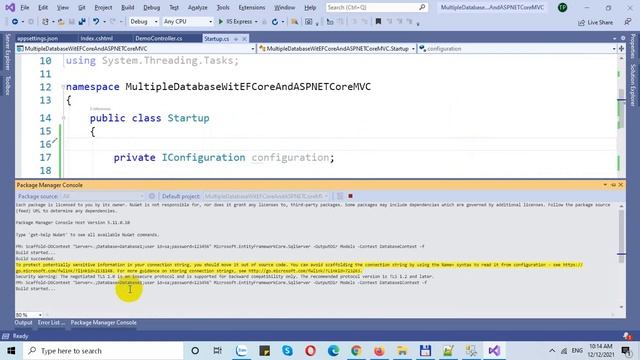Image resolution: width=640 pixels, height=360 pixels.
Task: Open the Solution Explorer side panel tab
Action: 633,85
